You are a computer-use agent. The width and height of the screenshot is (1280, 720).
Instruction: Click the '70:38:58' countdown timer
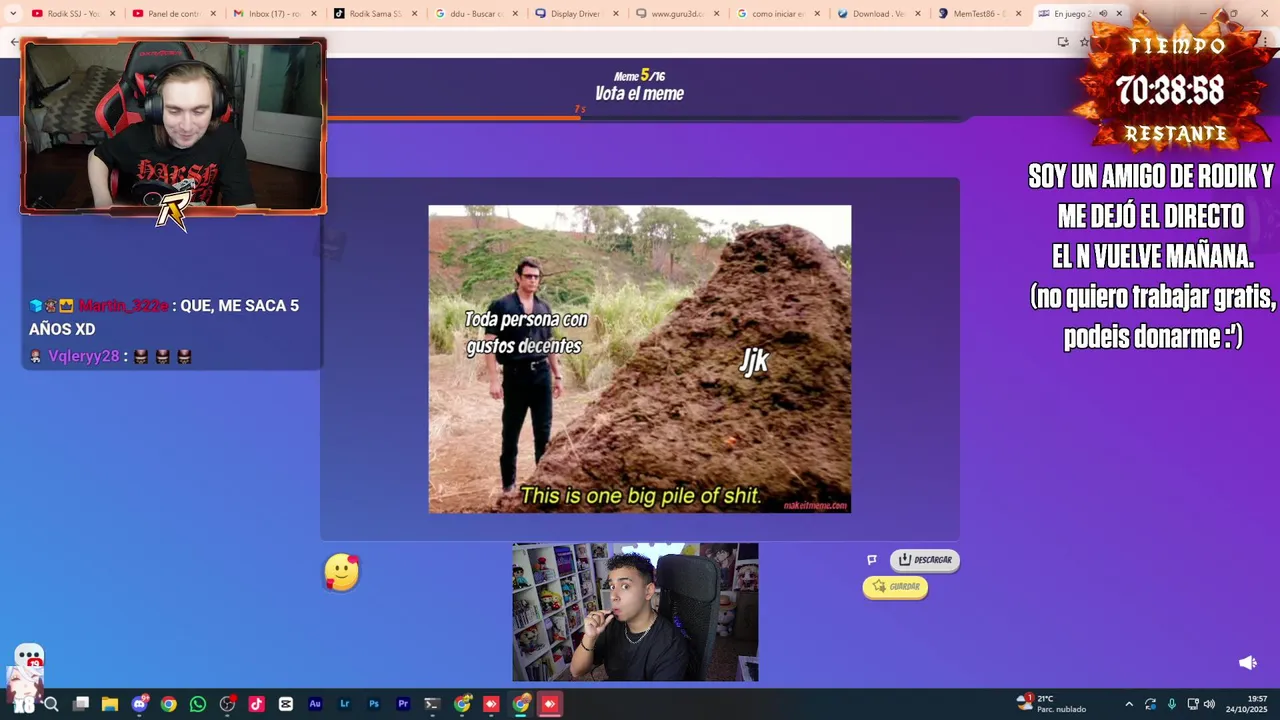coord(1170,91)
